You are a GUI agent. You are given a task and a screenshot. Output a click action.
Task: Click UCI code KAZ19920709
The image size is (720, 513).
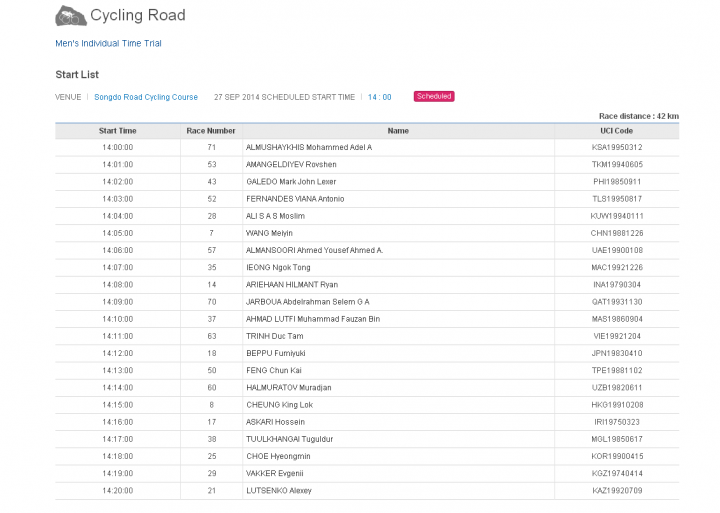click(x=617, y=490)
